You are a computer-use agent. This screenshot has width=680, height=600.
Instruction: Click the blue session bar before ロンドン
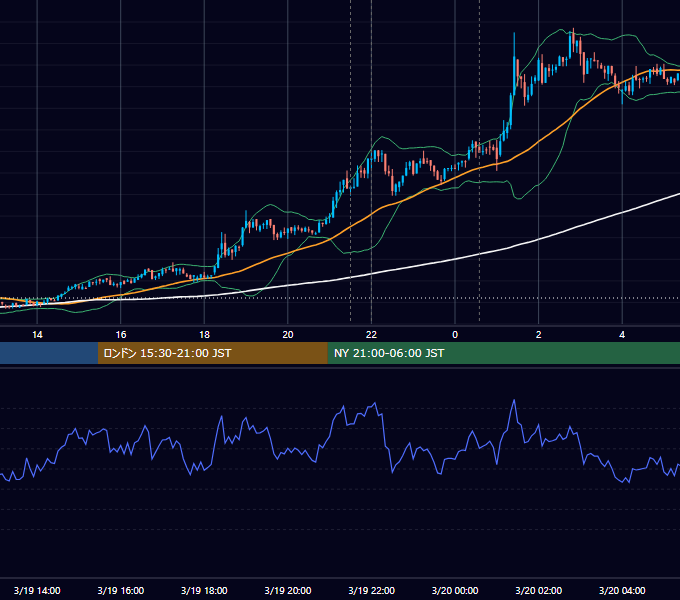point(49,353)
